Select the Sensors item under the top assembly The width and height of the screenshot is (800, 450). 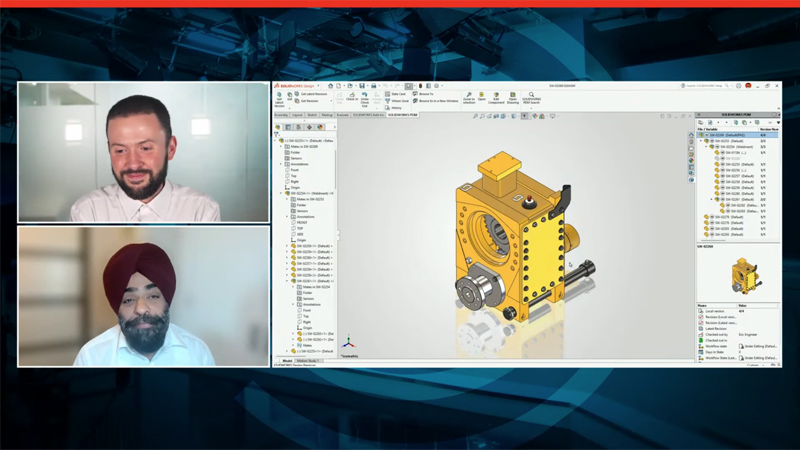click(x=293, y=158)
